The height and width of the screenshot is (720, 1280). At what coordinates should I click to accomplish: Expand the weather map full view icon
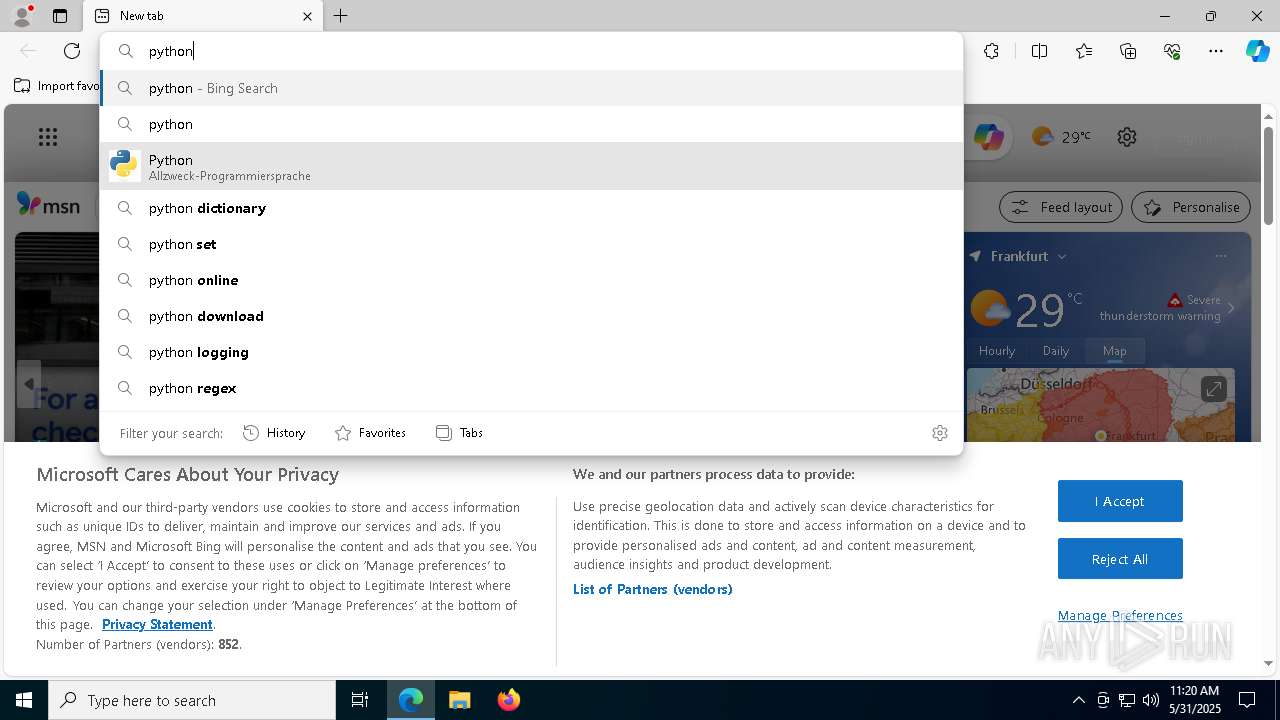point(1213,388)
